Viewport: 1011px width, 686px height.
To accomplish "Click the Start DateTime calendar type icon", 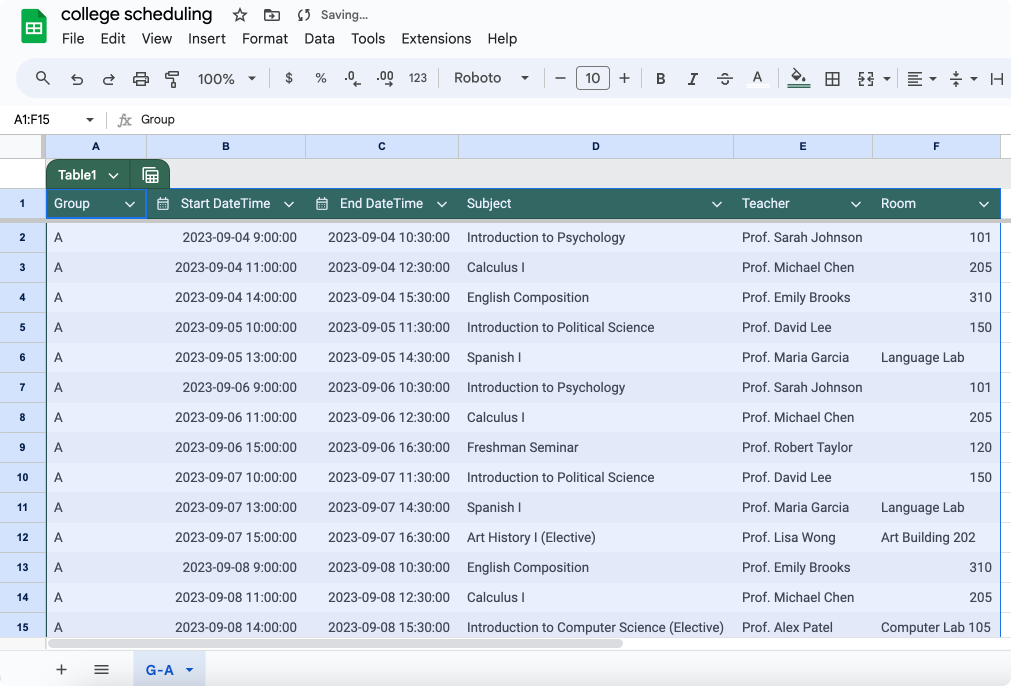I will pos(163,204).
